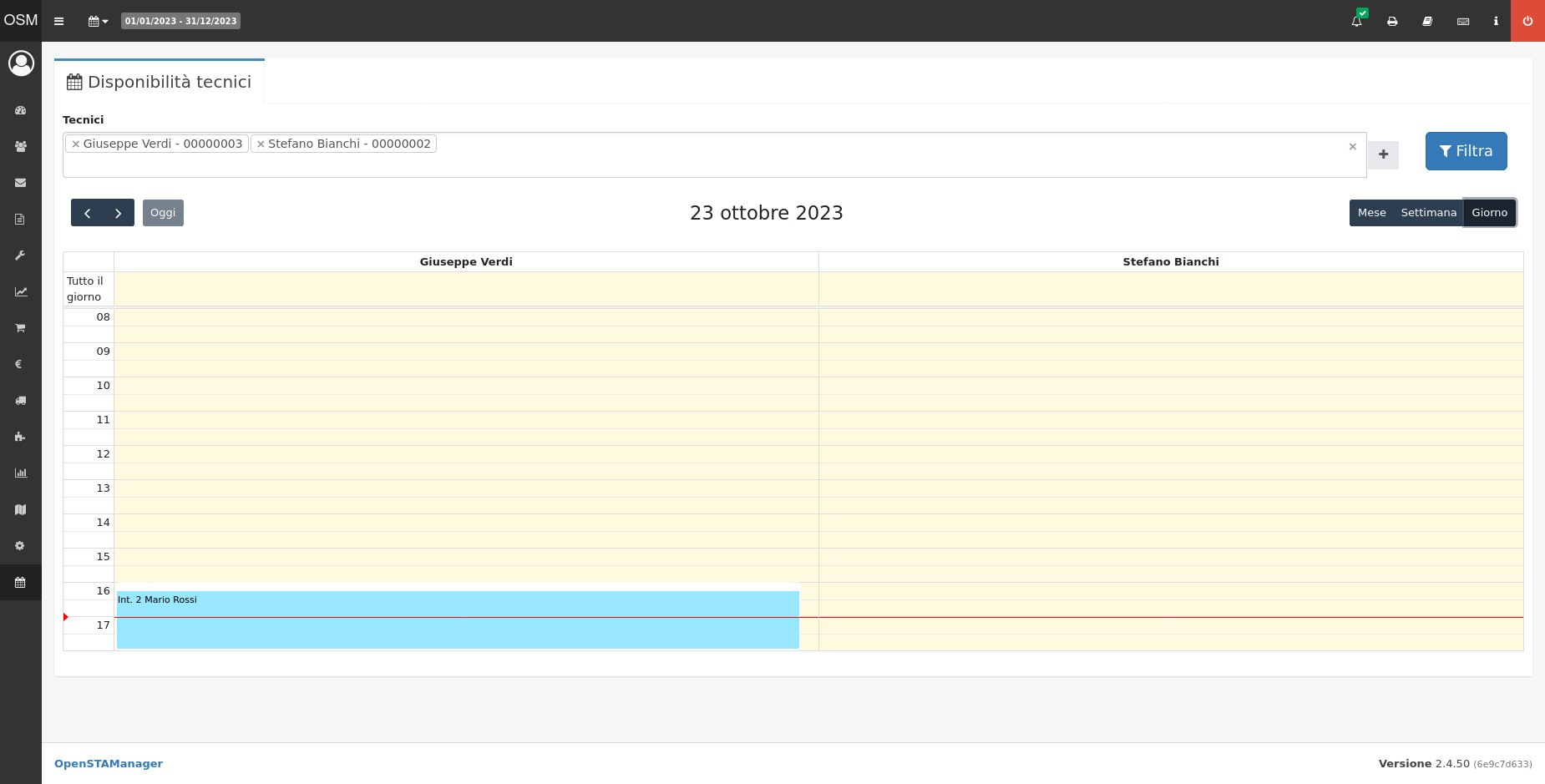Open the manual book icon

1427,21
